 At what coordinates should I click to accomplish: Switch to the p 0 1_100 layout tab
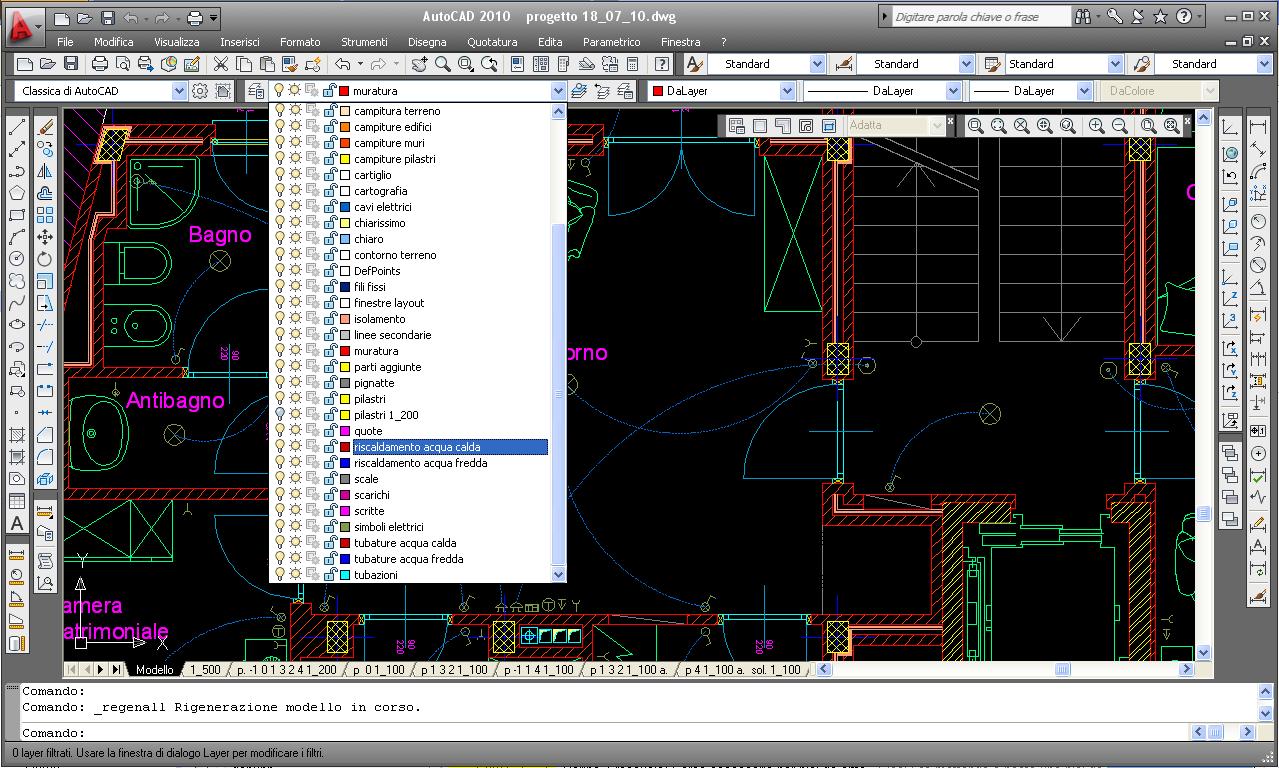pos(380,670)
